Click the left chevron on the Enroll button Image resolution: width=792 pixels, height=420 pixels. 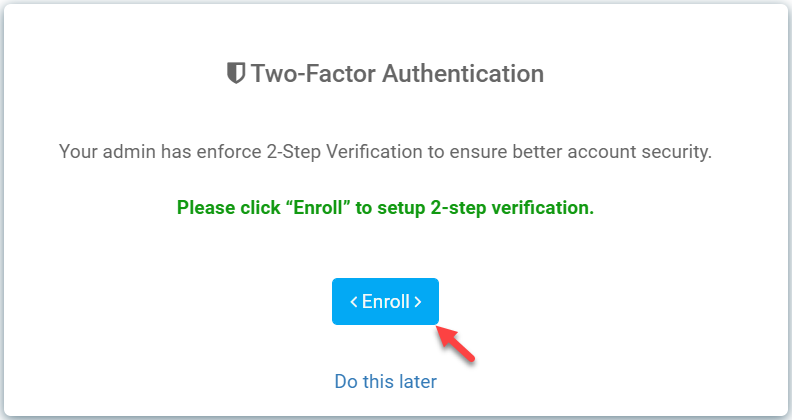point(354,302)
